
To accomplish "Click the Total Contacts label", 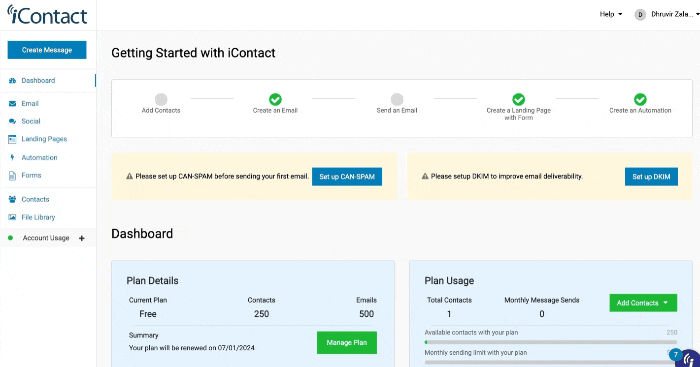I will (449, 300).
